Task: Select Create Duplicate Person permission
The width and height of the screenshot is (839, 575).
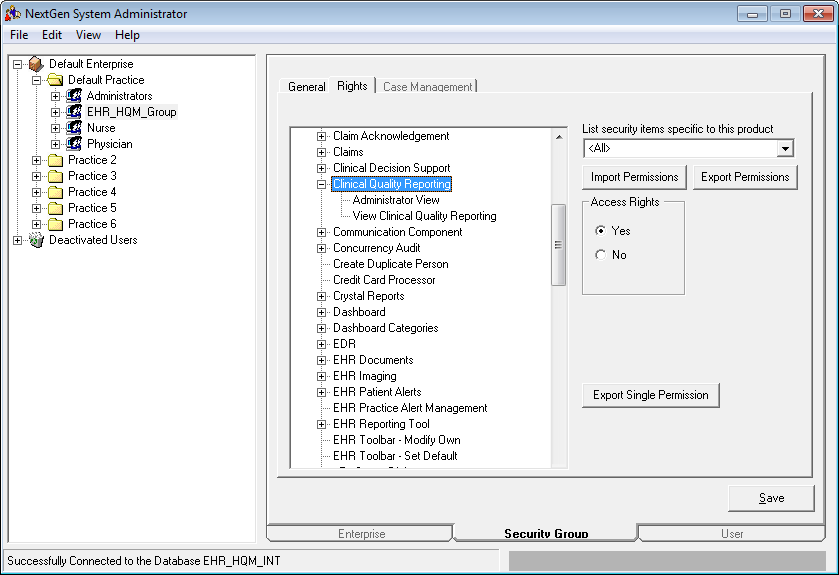Action: 391,264
